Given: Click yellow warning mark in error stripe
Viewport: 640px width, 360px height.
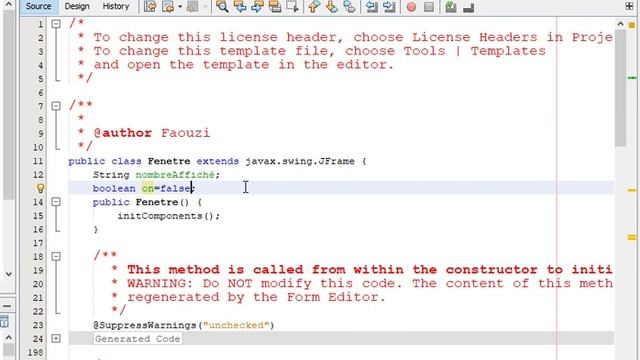Looking at the screenshot, I should pyautogui.click(x=632, y=190).
